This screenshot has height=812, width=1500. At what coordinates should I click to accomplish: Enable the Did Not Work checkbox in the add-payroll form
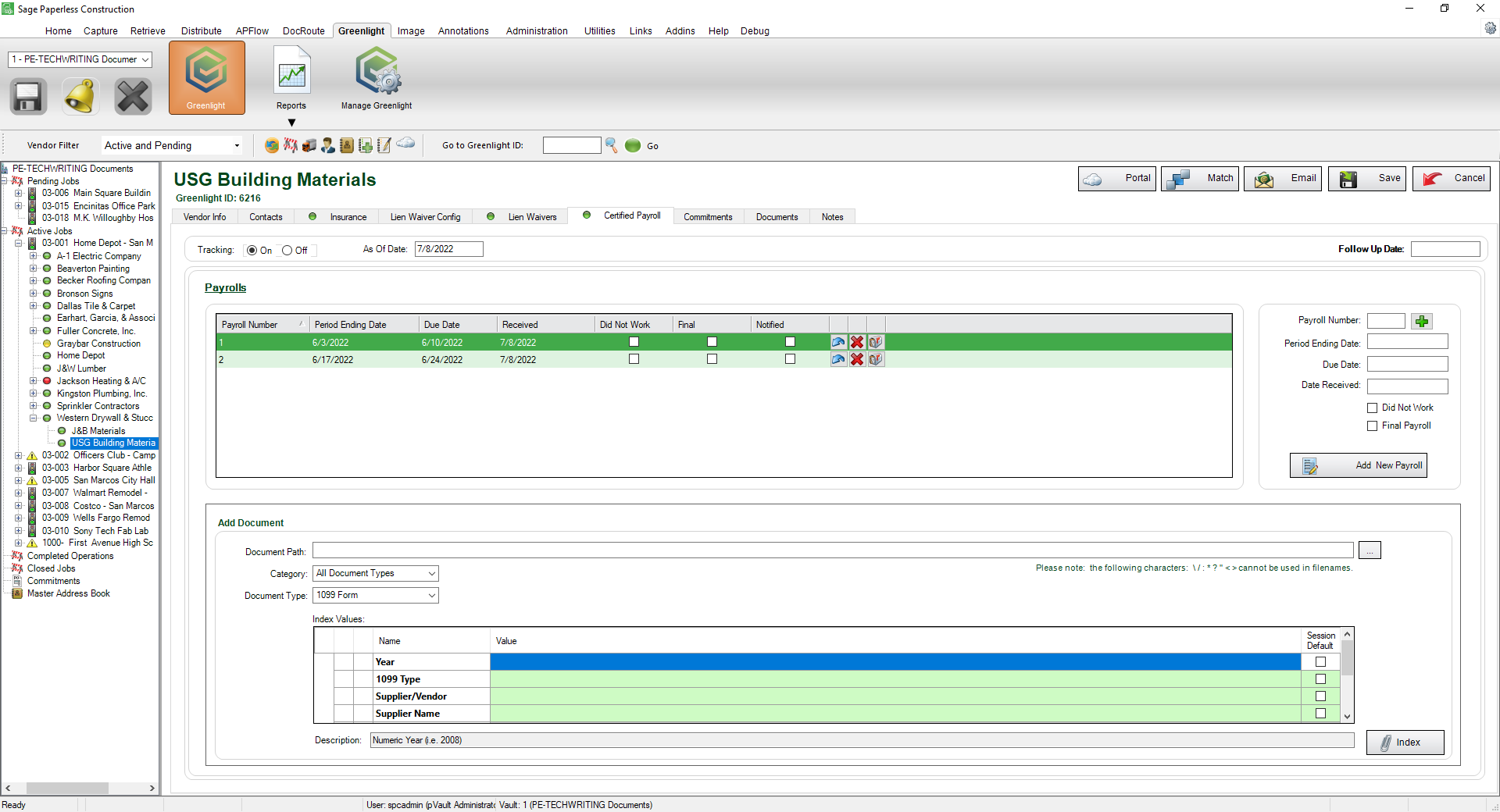click(1372, 408)
